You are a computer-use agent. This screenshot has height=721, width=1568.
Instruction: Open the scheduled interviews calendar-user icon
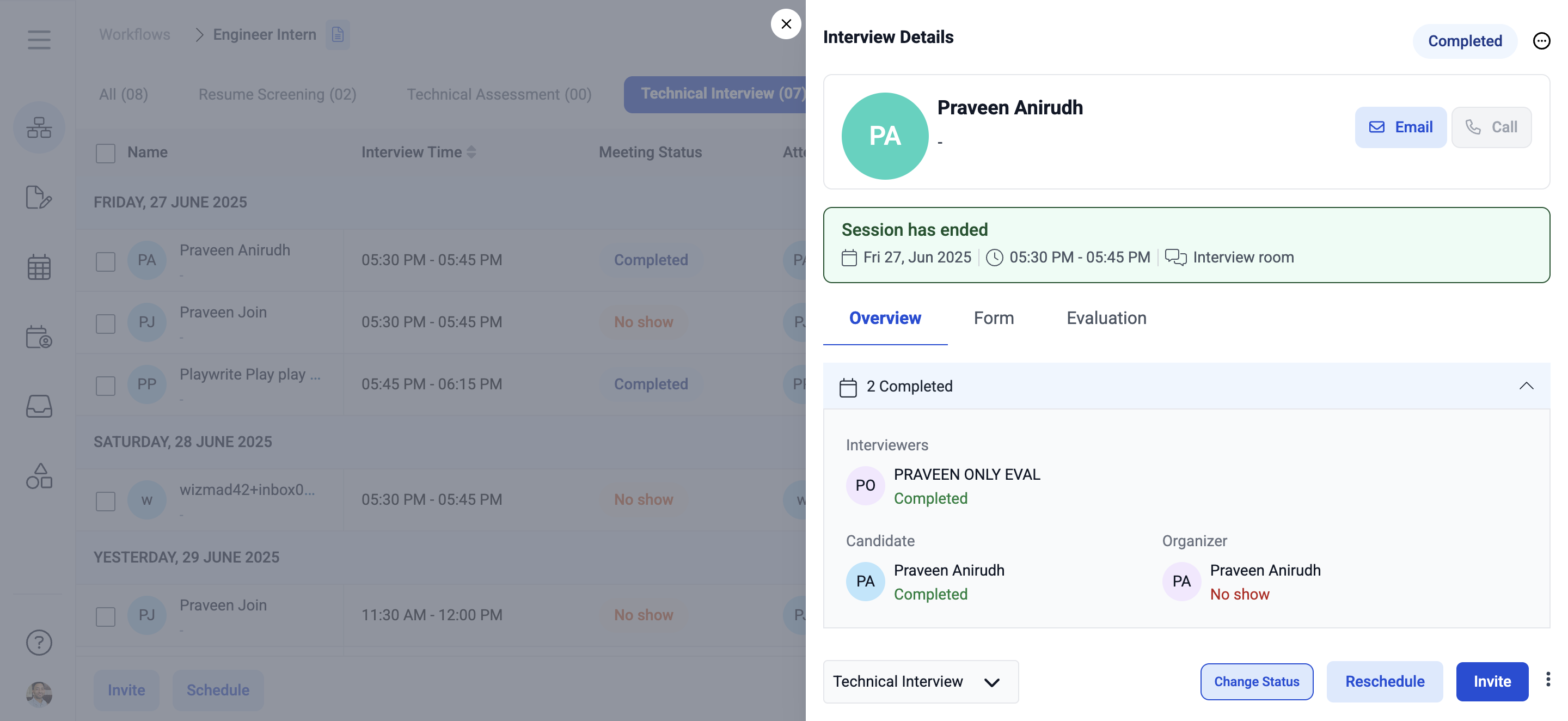[x=39, y=337]
